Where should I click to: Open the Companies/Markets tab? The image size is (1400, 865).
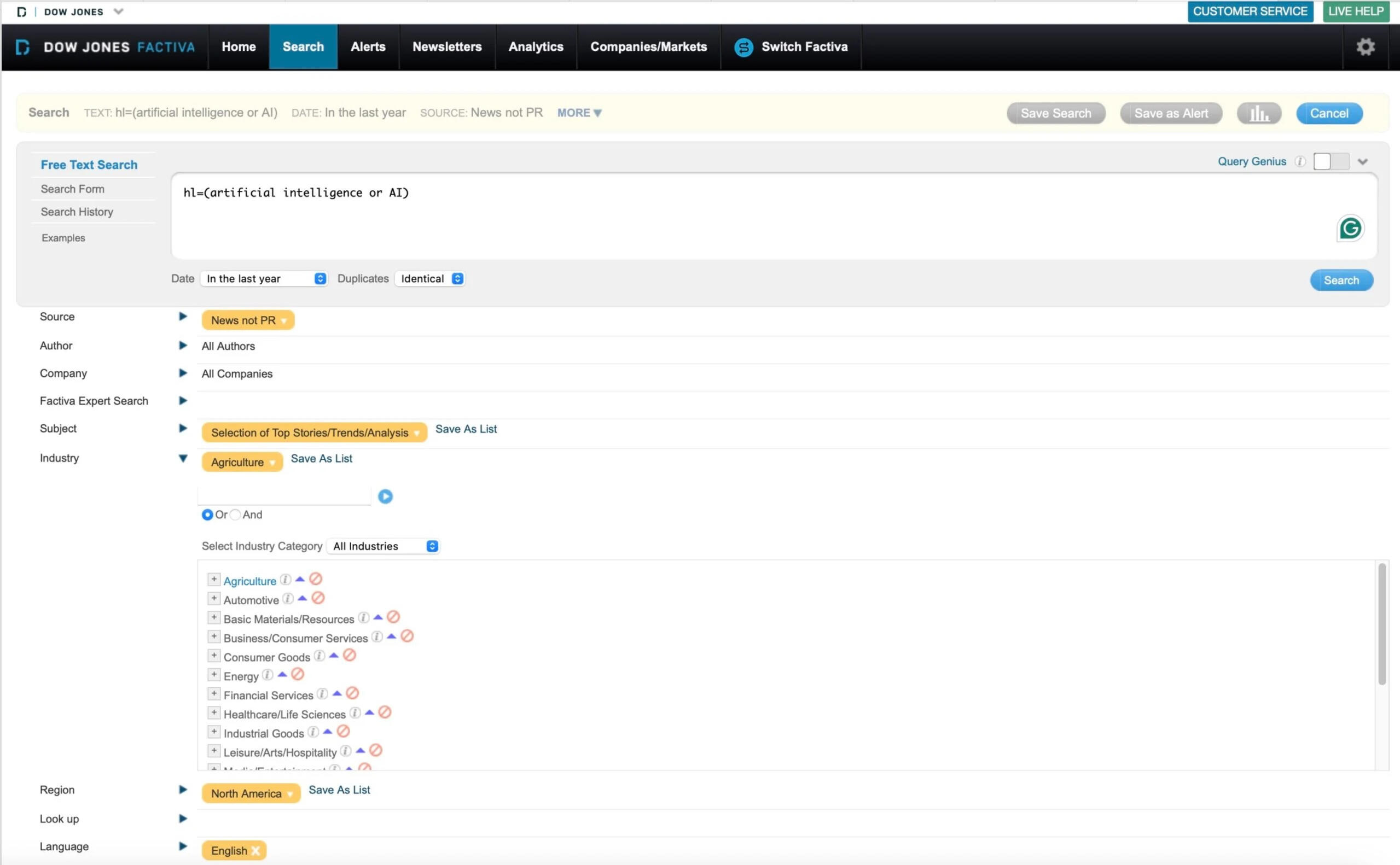648,47
